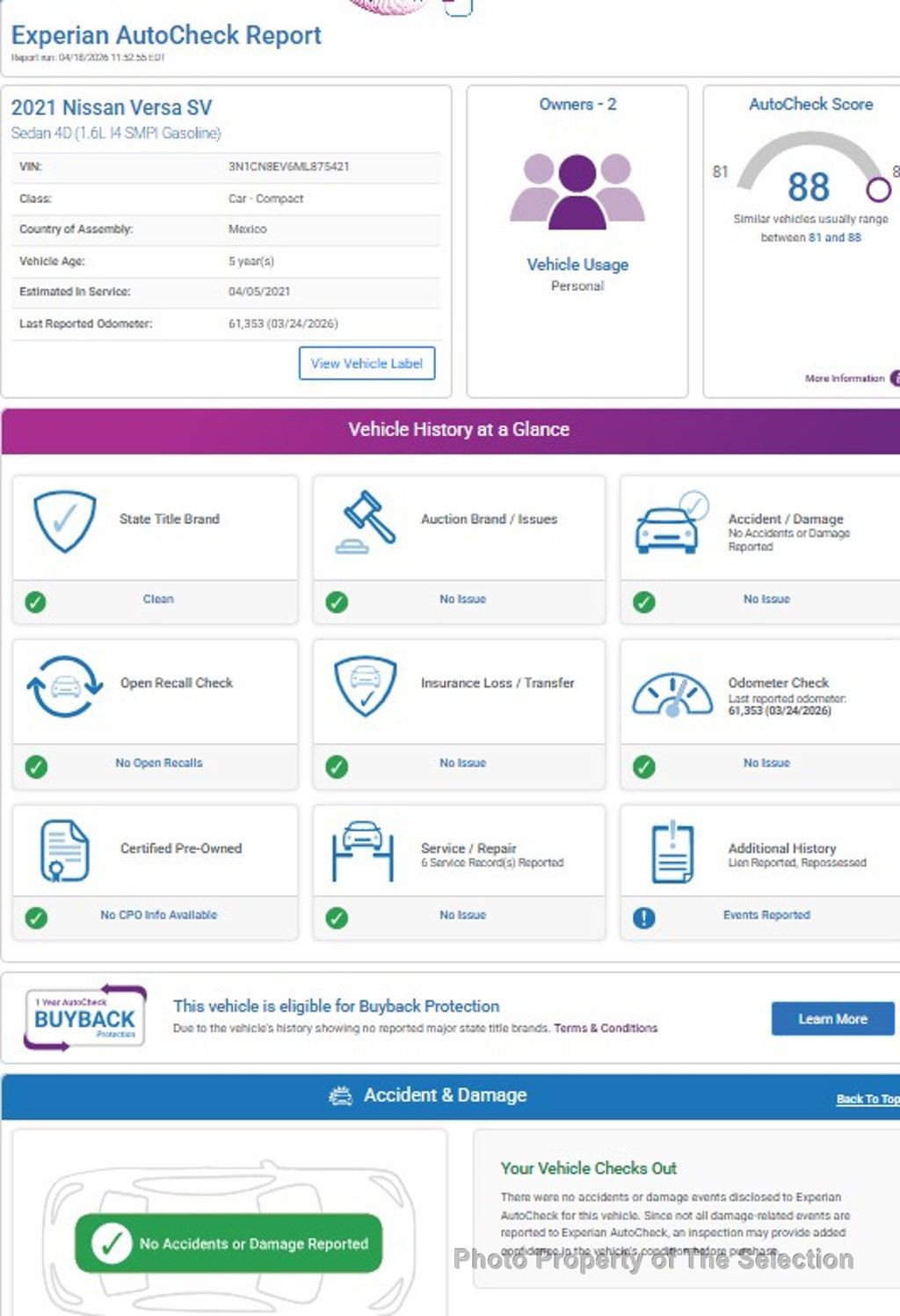Click green checkmark beside No Open Recalls
Viewport: 900px width, 1316px height.
pyautogui.click(x=36, y=767)
